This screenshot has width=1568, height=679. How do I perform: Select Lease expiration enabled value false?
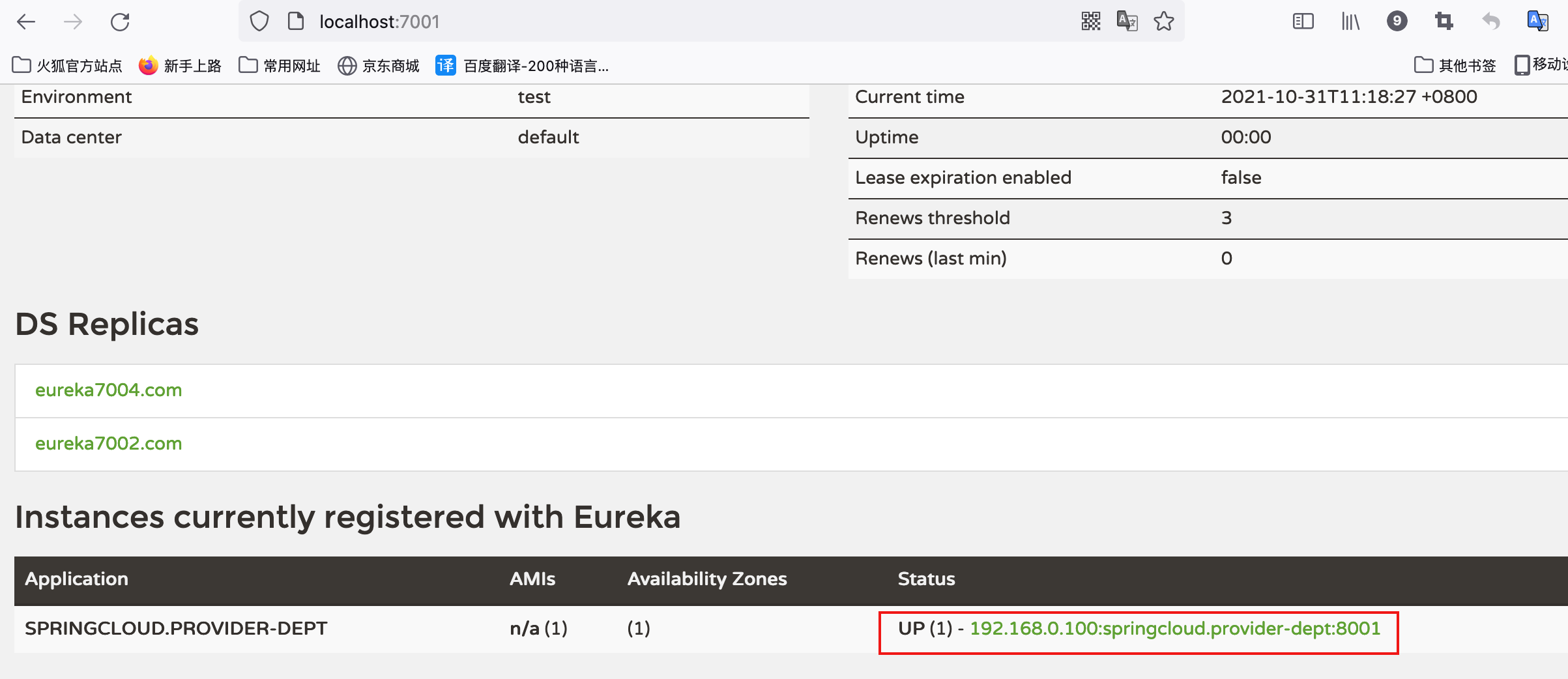pyautogui.click(x=1241, y=178)
